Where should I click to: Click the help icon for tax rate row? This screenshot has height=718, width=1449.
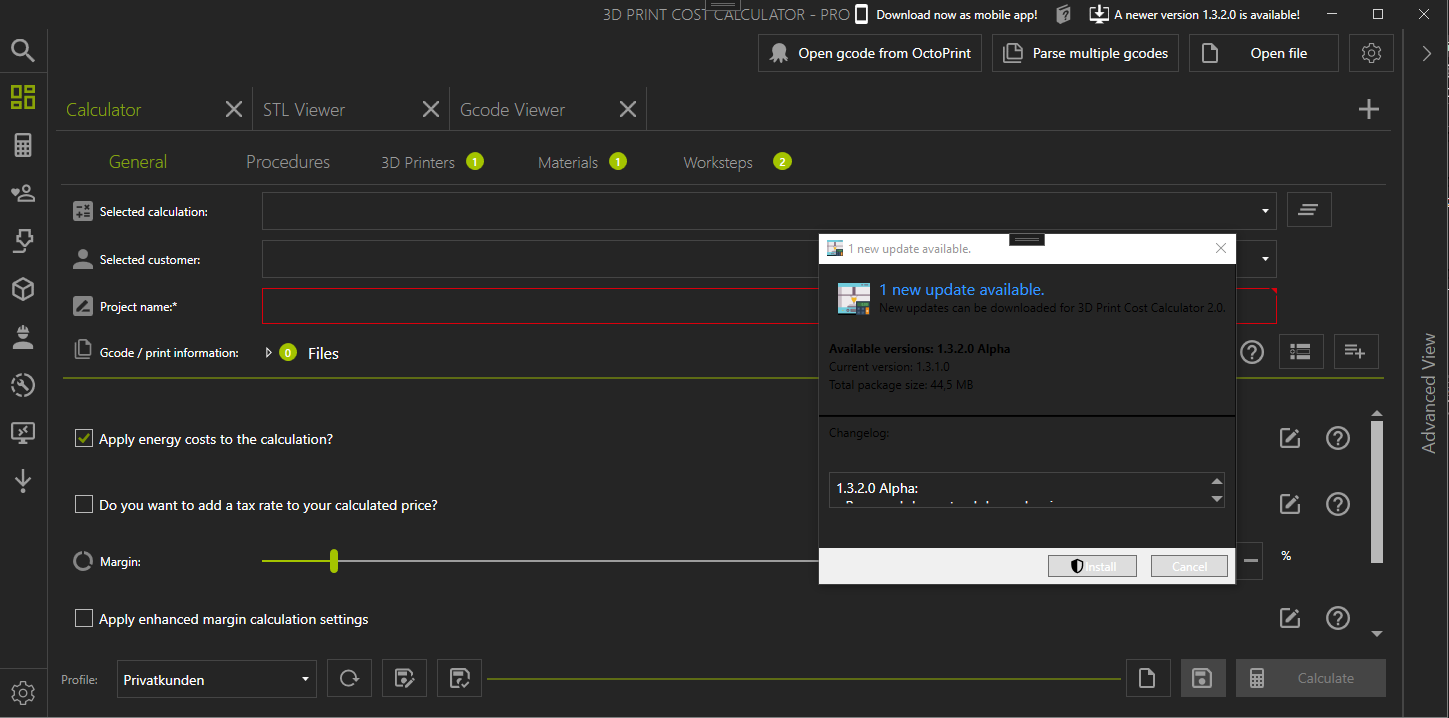(1338, 504)
